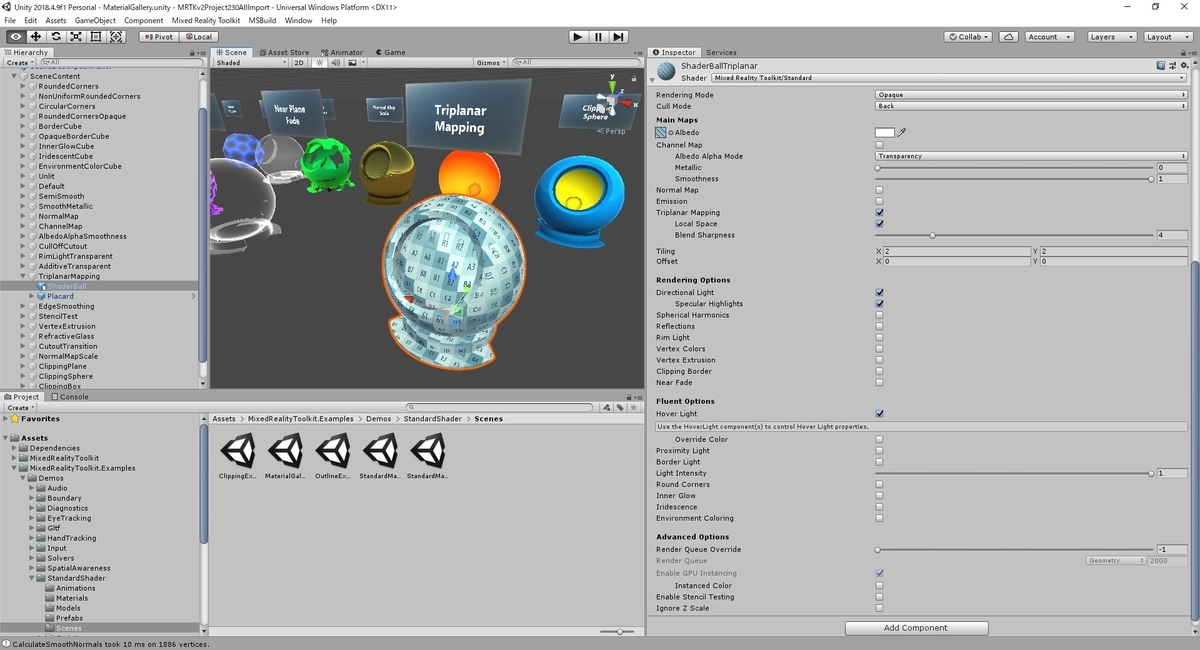Screen dimensions: 1200x650
Task: Open Albedo Alpha Mode dropdown
Action: pos(1031,156)
